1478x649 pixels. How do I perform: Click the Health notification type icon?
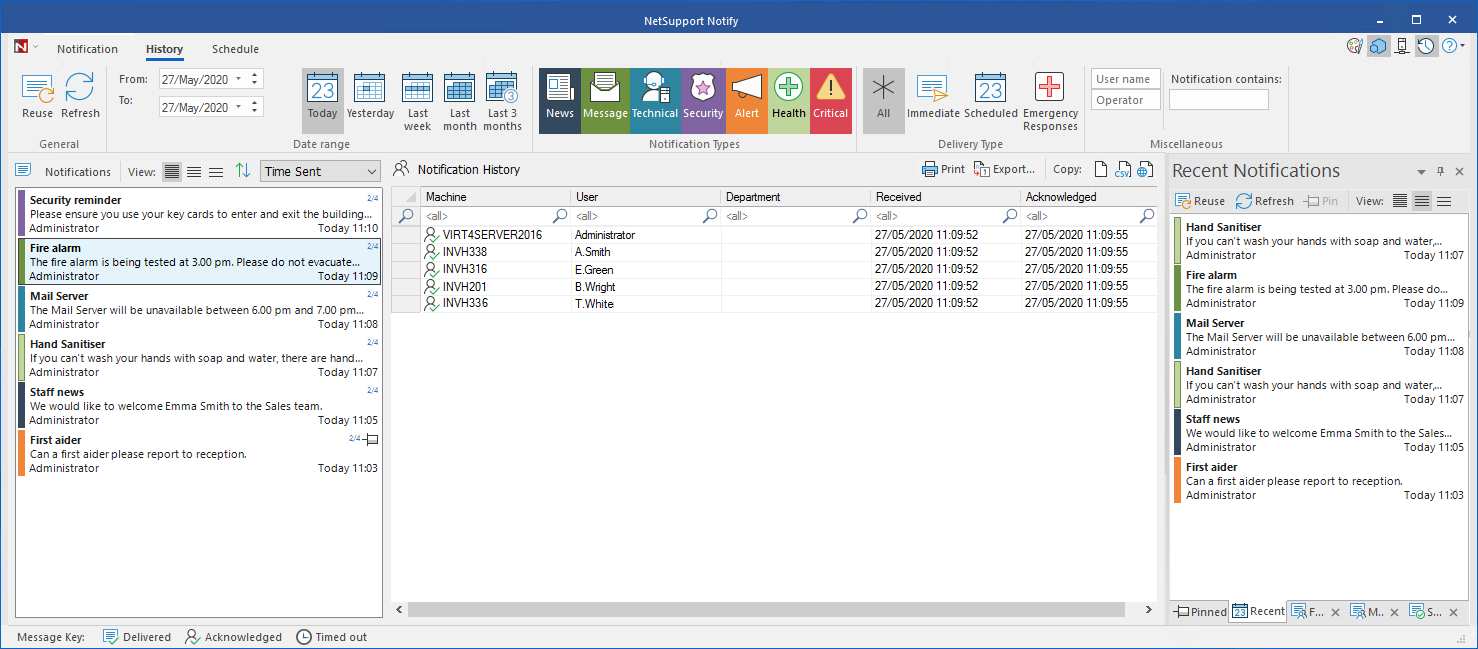788,100
